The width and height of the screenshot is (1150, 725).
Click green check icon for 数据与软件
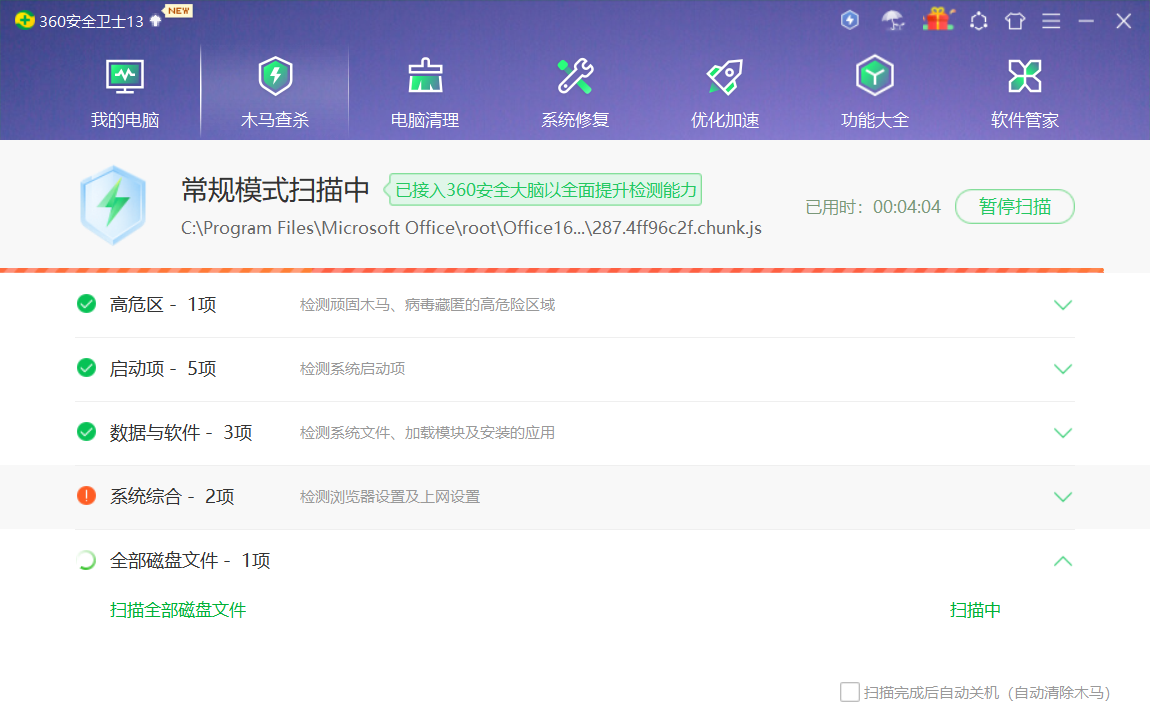tap(87, 432)
